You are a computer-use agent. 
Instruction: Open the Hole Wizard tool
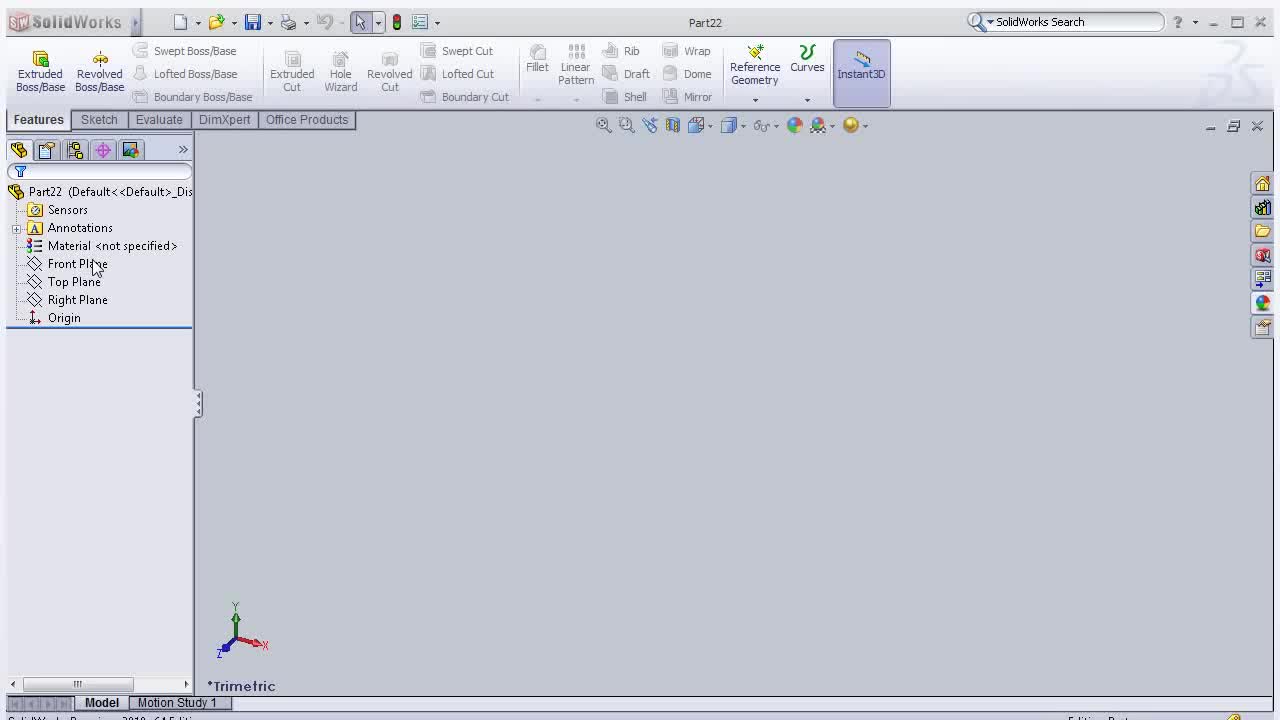click(x=340, y=71)
